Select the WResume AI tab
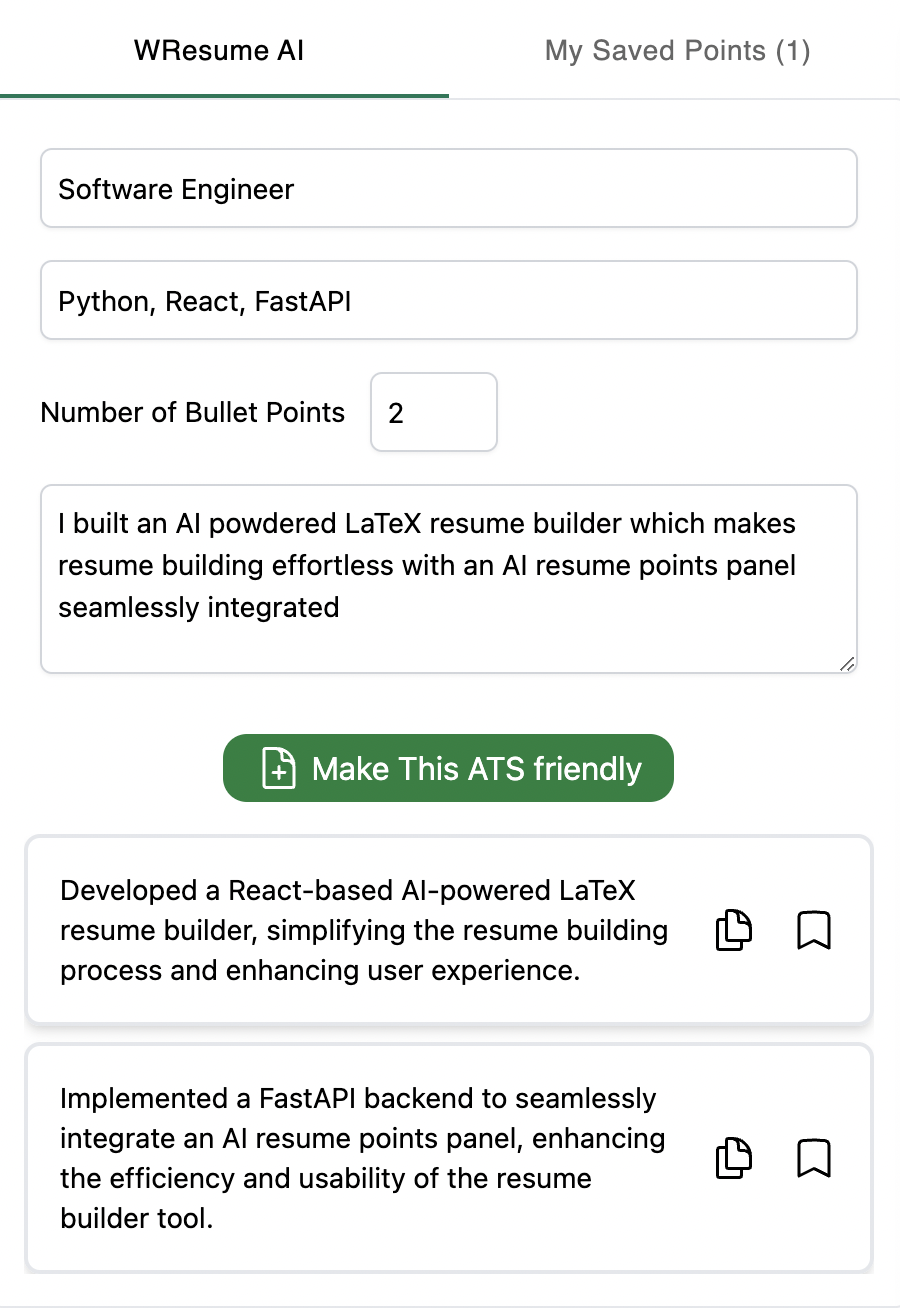 [219, 50]
